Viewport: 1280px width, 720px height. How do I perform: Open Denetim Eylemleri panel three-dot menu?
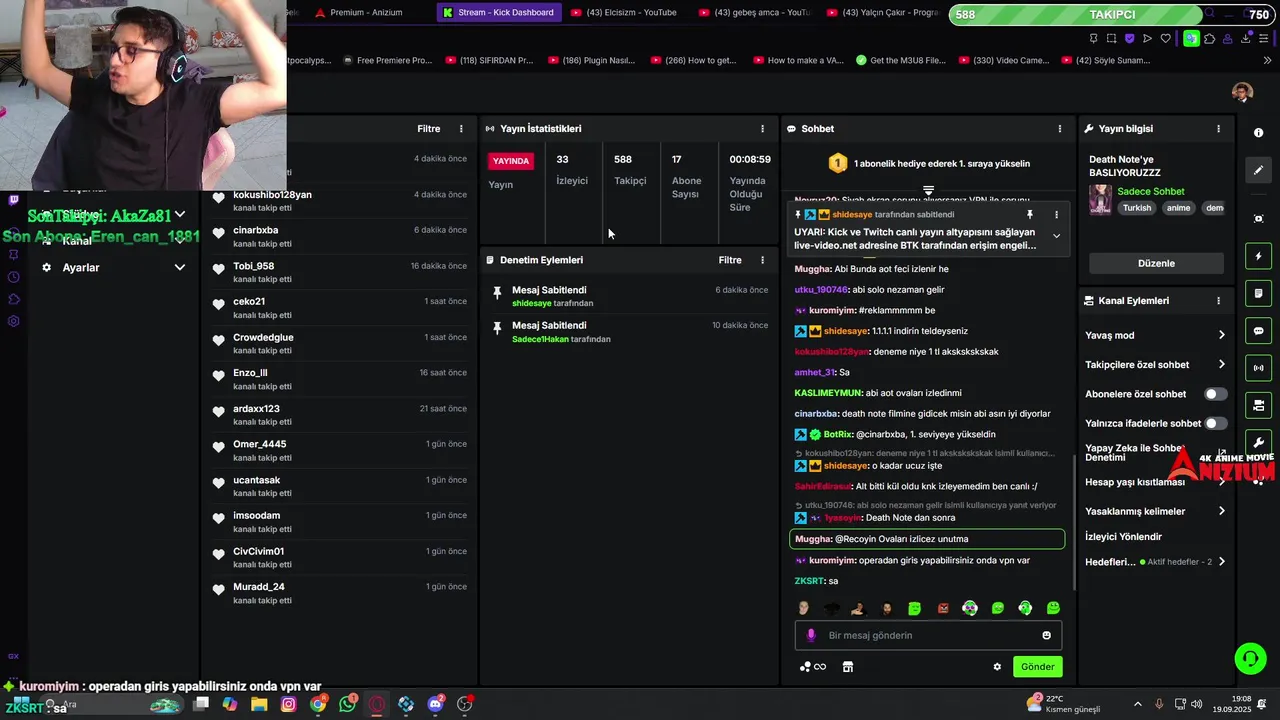(x=762, y=260)
